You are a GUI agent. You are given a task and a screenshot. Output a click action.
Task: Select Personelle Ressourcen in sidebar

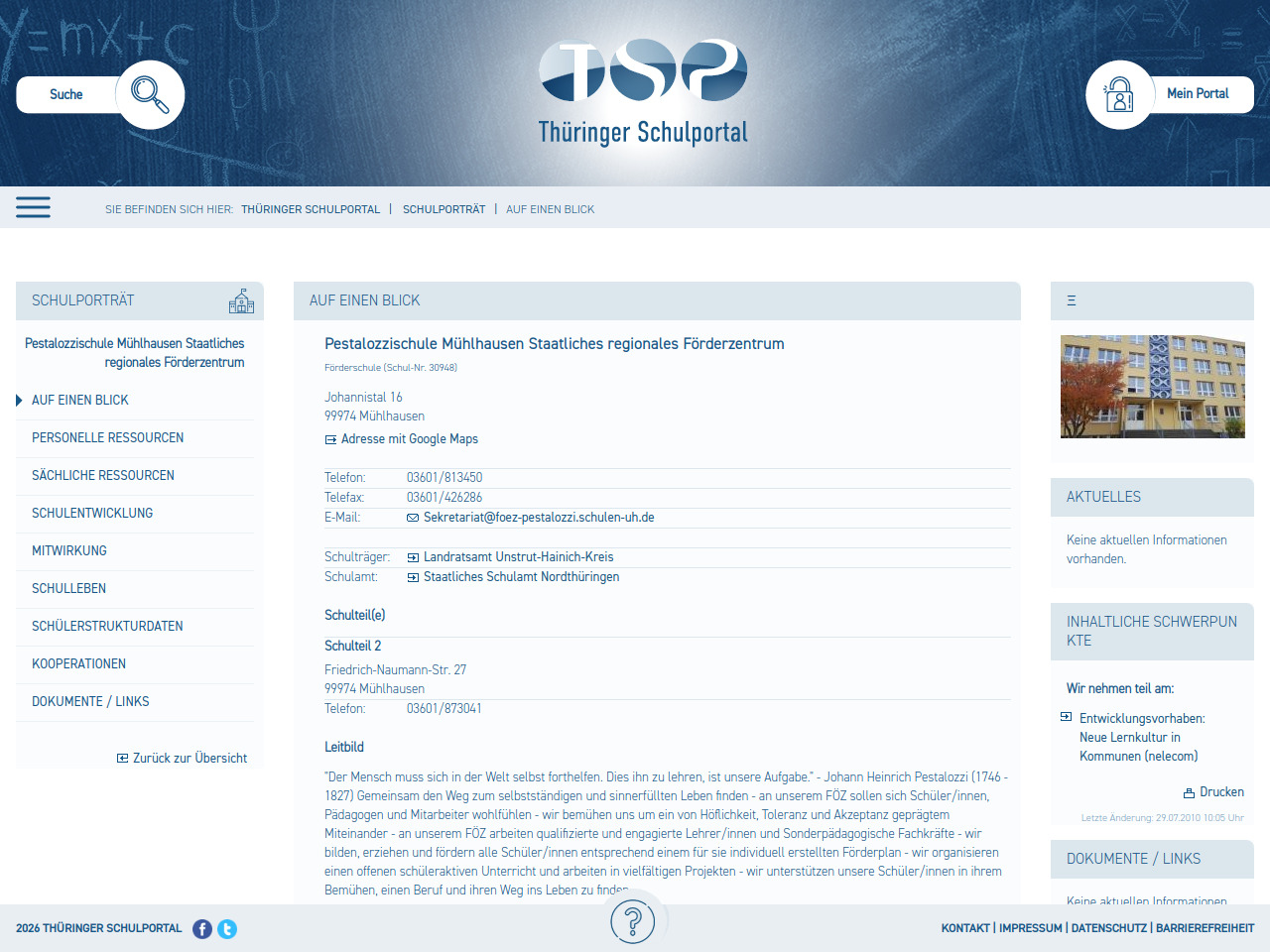click(x=107, y=437)
